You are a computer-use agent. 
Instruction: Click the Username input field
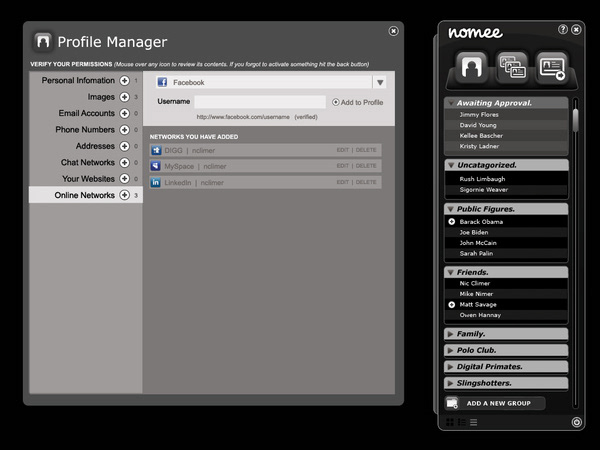pyautogui.click(x=260, y=102)
